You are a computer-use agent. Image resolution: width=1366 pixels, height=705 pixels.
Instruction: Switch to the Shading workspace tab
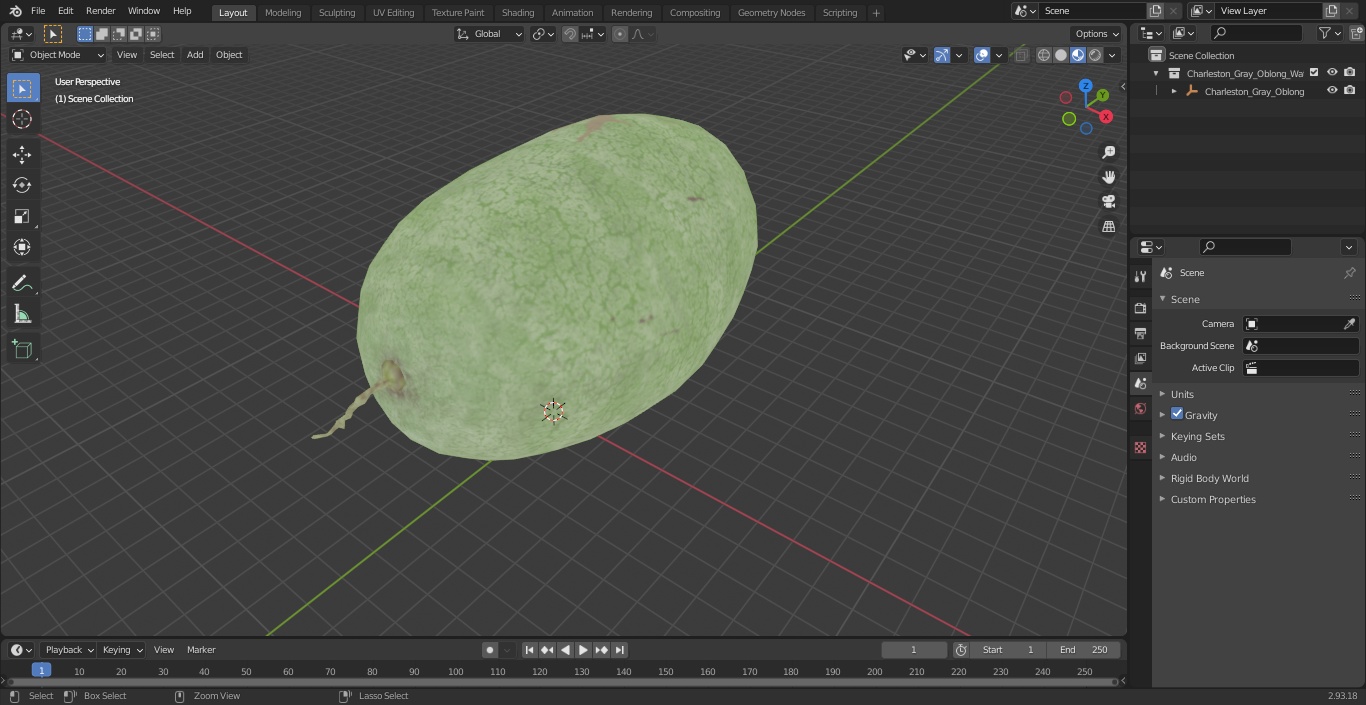(x=518, y=13)
